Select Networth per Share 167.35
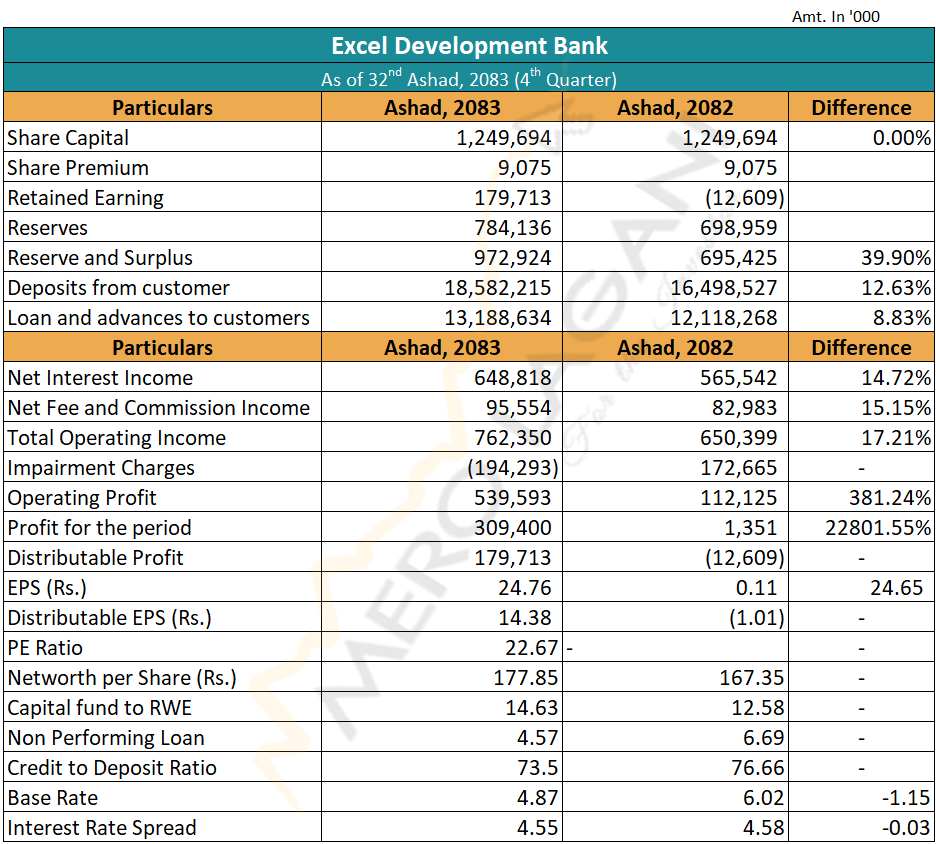The image size is (936, 844). 752,678
